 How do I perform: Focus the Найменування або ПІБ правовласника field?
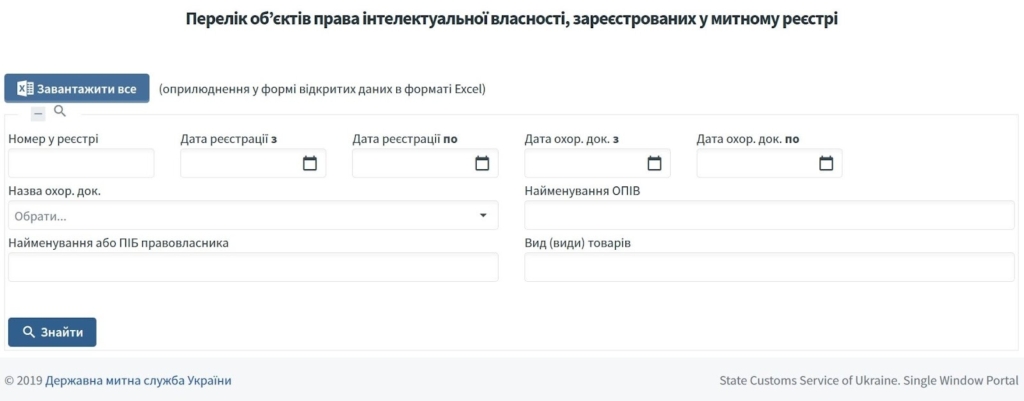253,267
